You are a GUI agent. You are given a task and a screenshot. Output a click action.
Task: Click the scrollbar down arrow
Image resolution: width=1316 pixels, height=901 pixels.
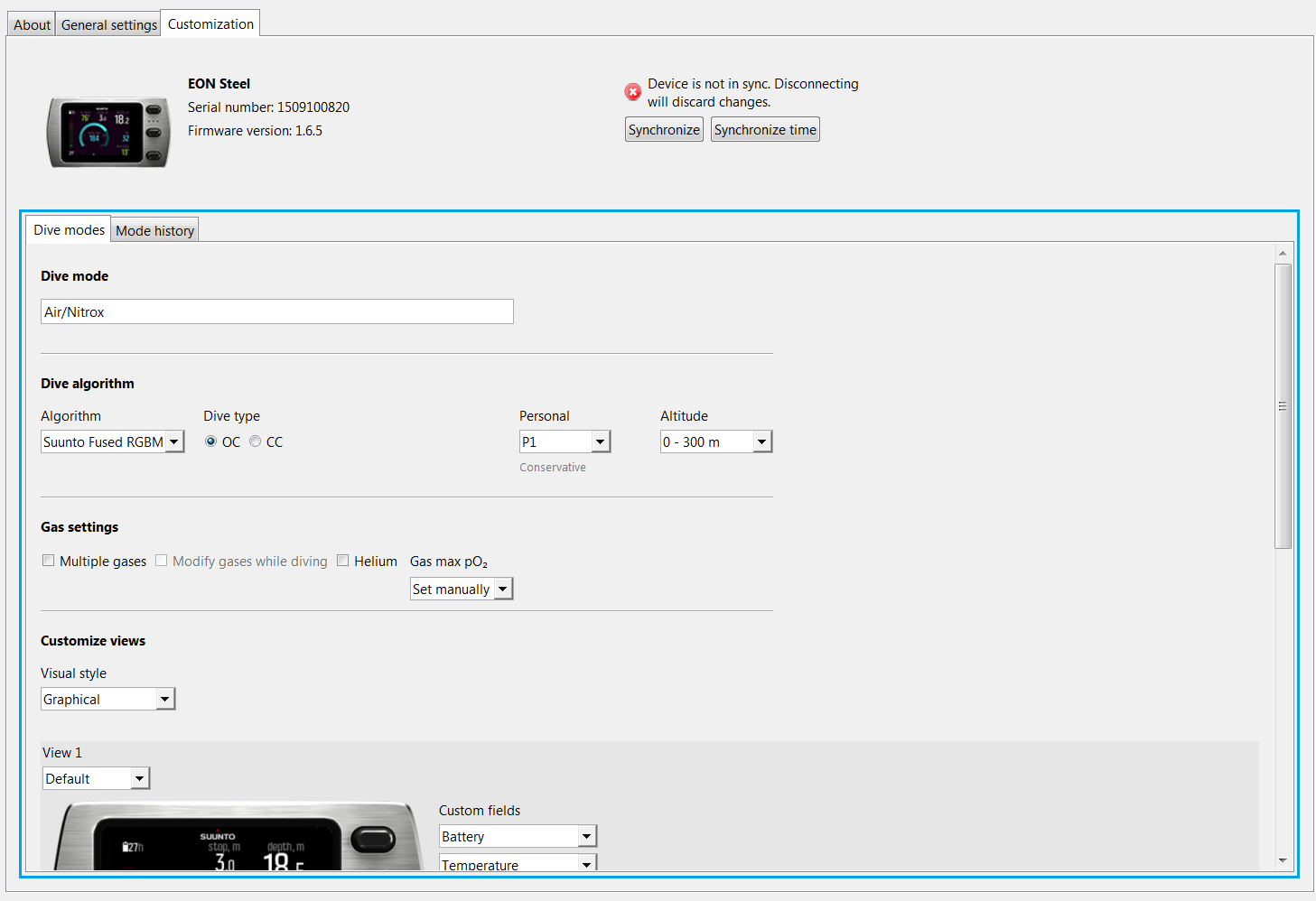pos(1283,861)
